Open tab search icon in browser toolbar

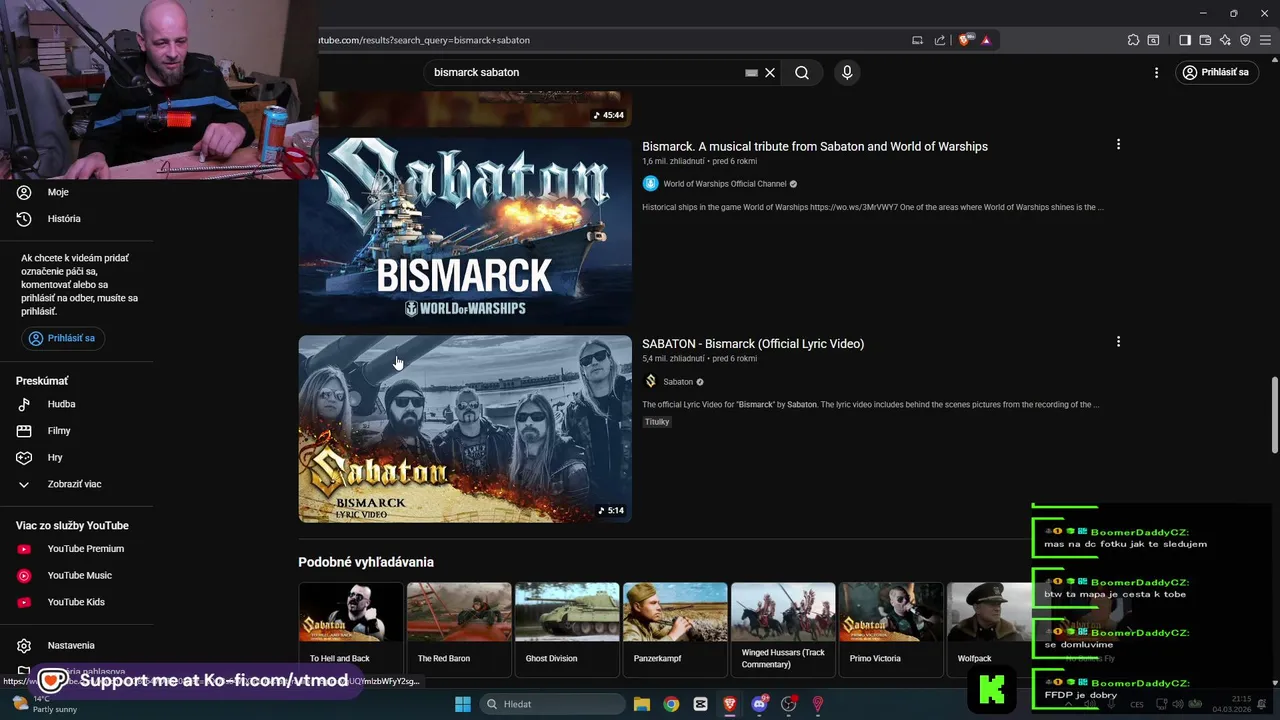(x=1153, y=40)
